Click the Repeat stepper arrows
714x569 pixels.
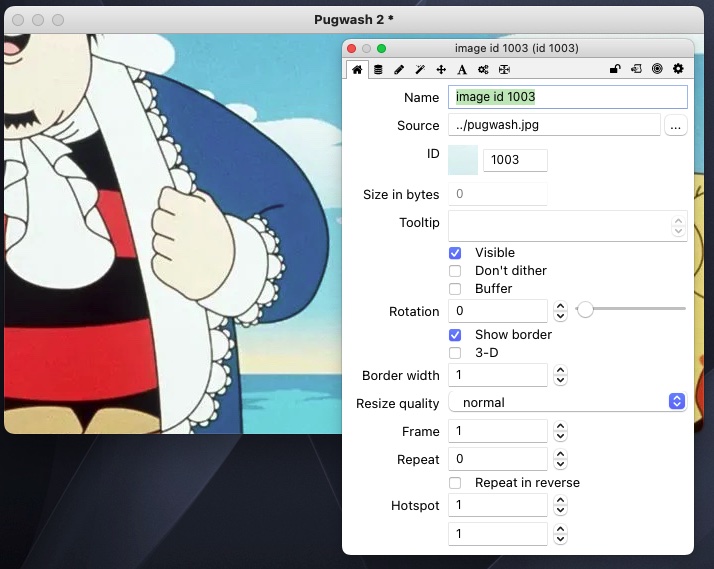point(561,459)
